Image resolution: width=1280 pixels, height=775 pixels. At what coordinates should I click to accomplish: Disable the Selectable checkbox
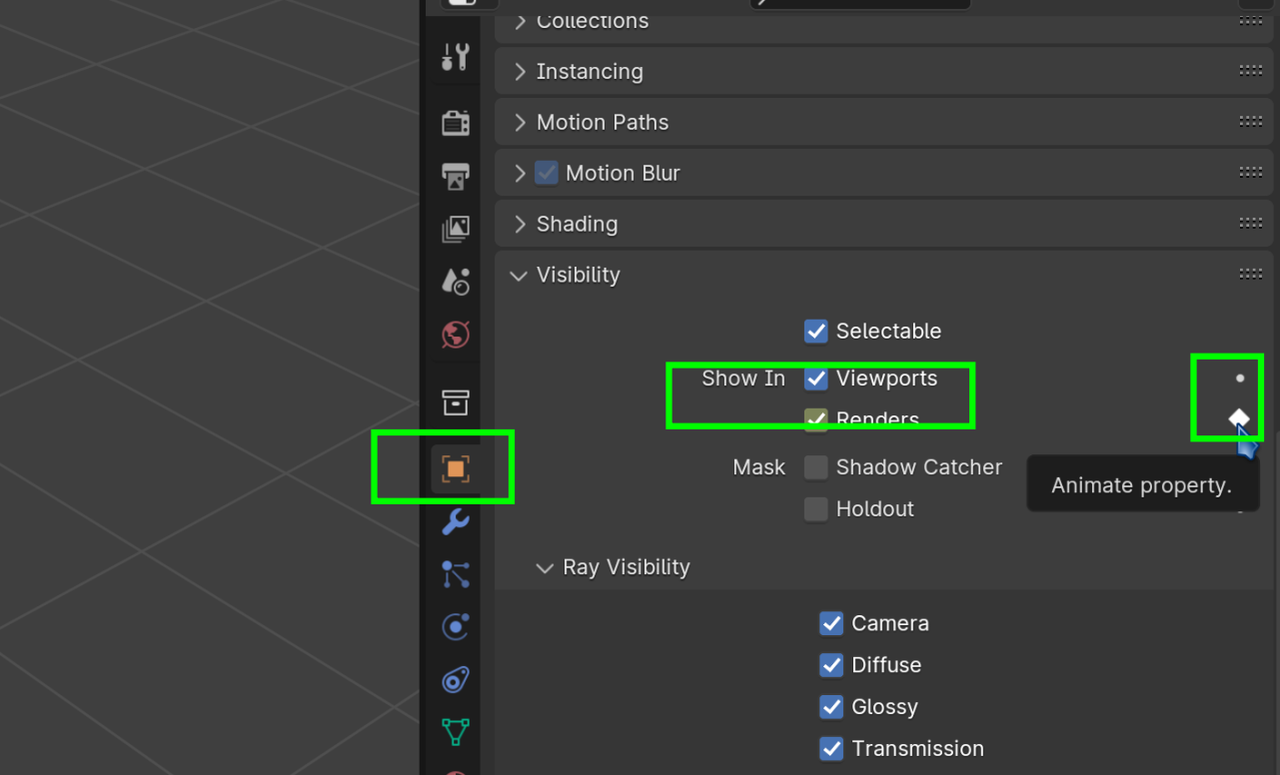click(816, 331)
